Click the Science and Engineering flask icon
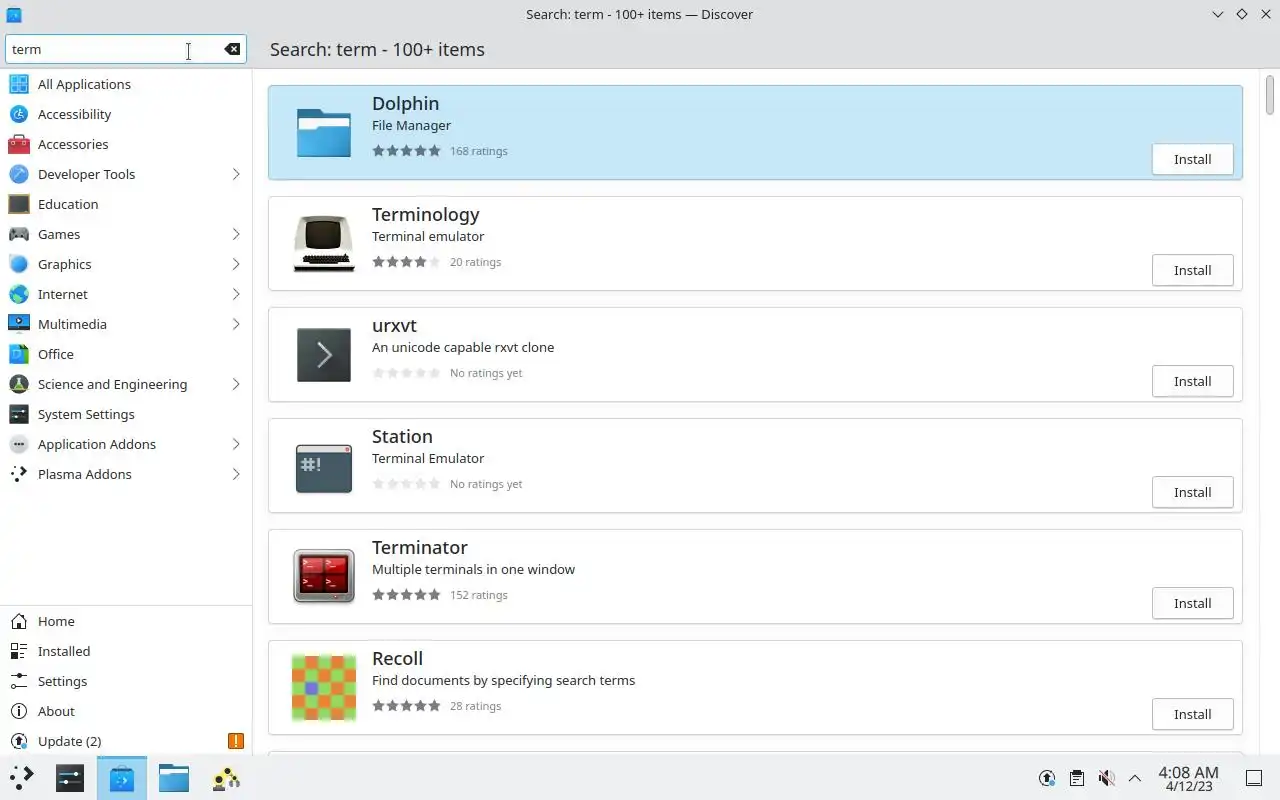Image resolution: width=1280 pixels, height=800 pixels. [x=18, y=384]
